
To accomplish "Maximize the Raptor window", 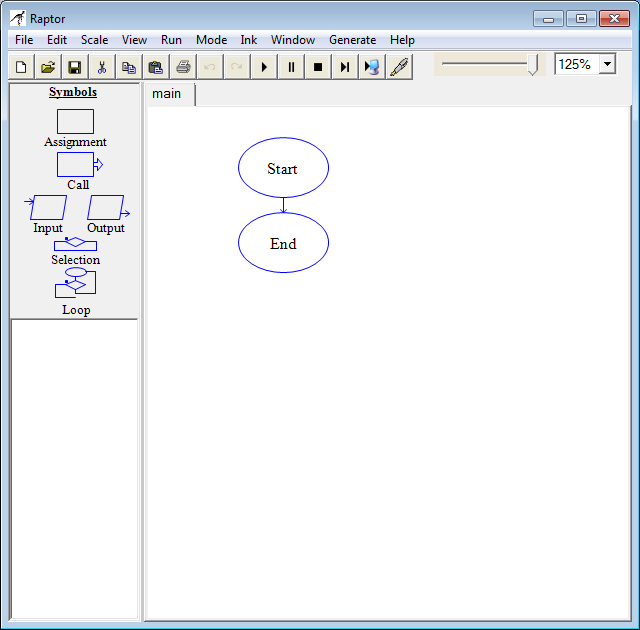I will pyautogui.click(x=581, y=19).
